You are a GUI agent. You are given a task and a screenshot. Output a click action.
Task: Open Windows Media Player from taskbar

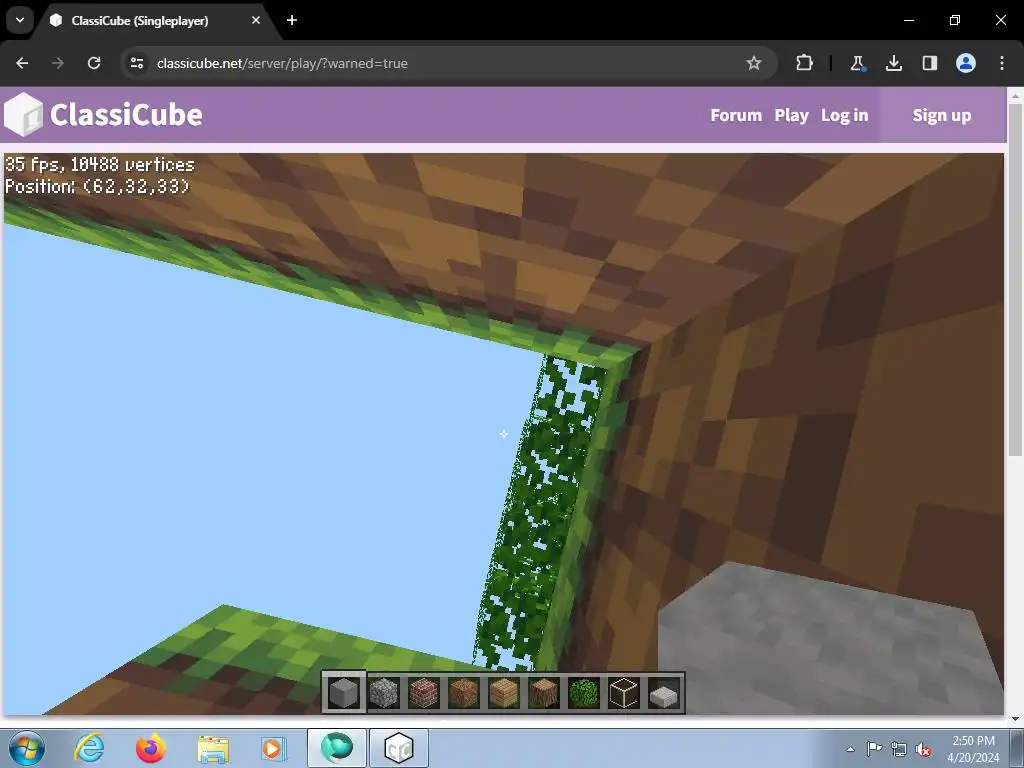(x=273, y=748)
